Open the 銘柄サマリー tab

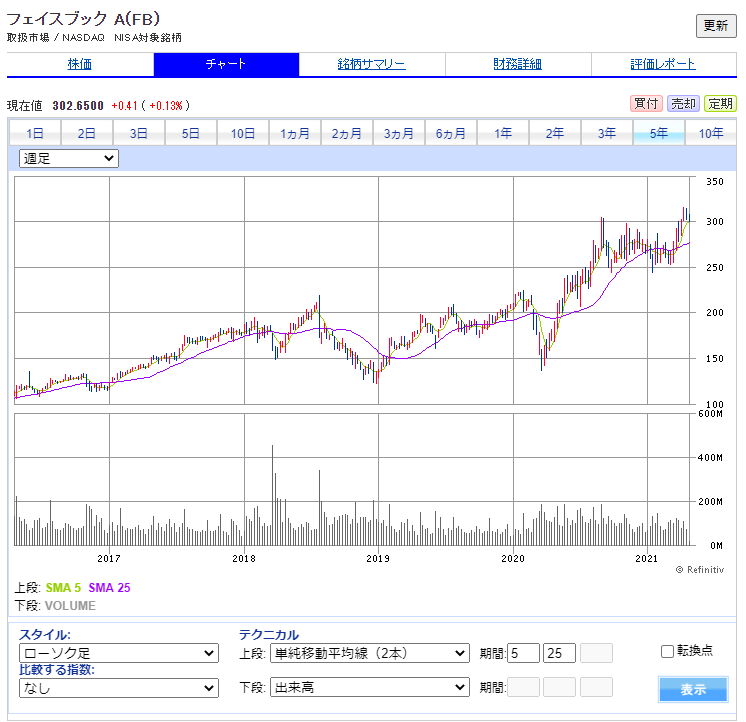pyautogui.click(x=372, y=64)
